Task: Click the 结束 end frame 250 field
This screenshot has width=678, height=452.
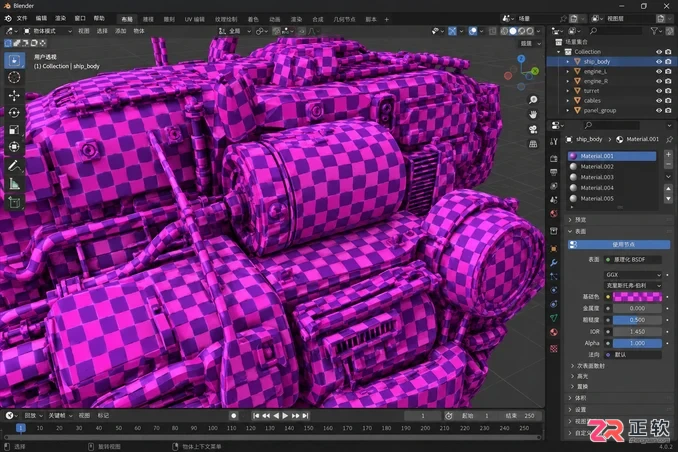Action: (x=520, y=416)
